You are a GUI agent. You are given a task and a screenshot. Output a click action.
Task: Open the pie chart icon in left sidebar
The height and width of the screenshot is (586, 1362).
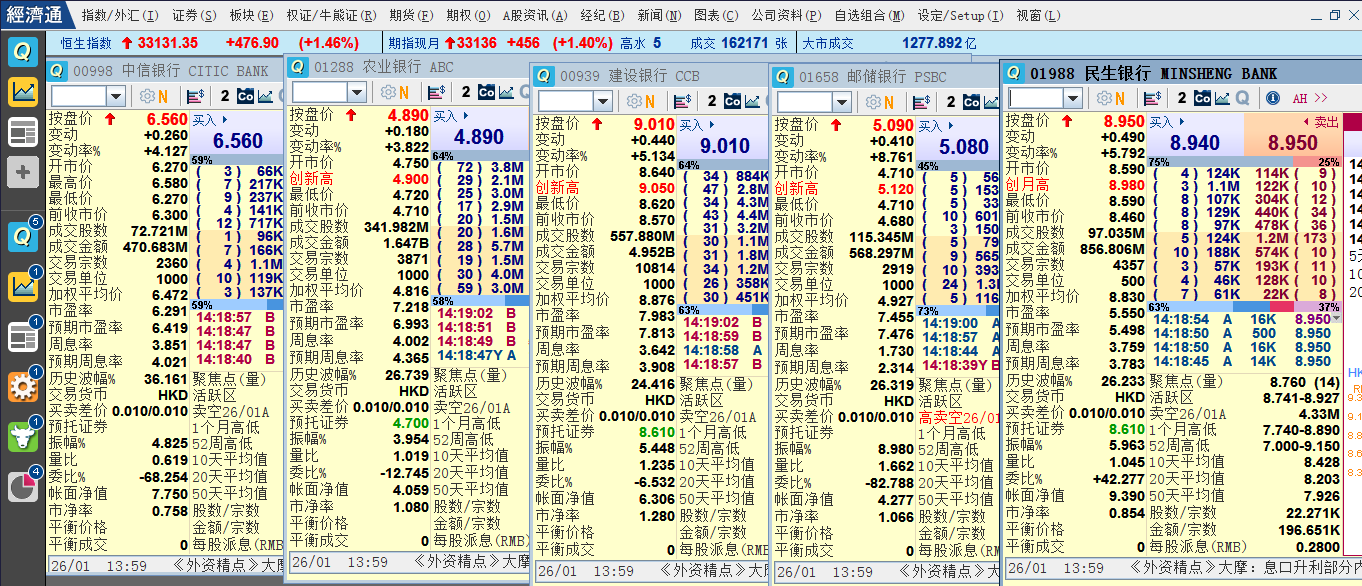coord(22,487)
